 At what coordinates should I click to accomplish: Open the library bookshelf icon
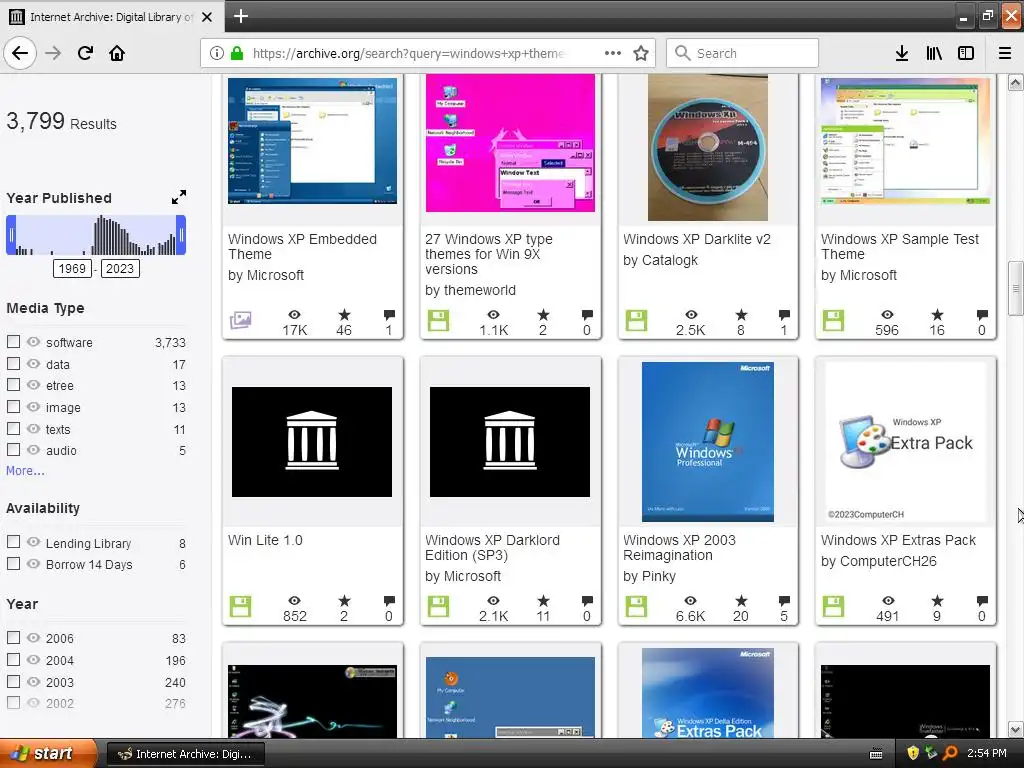coord(934,53)
